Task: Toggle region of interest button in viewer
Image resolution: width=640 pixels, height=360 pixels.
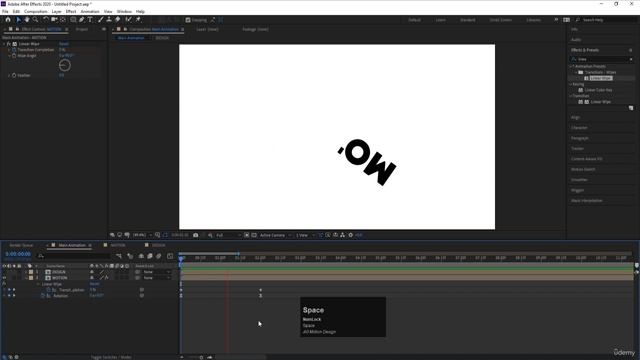Action: pyautogui.click(x=247, y=235)
